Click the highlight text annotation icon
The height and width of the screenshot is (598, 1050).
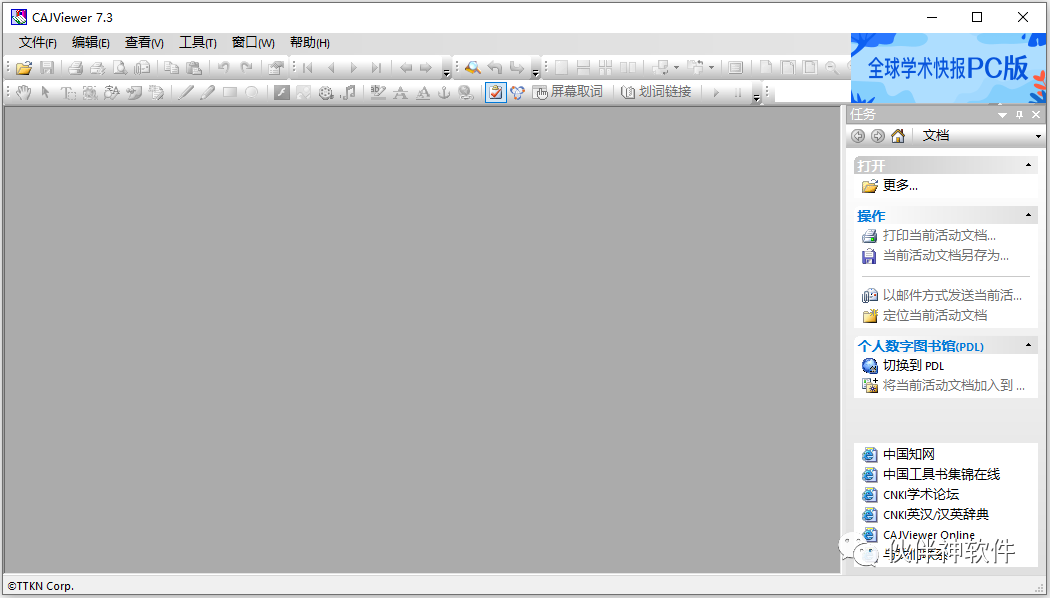point(378,92)
